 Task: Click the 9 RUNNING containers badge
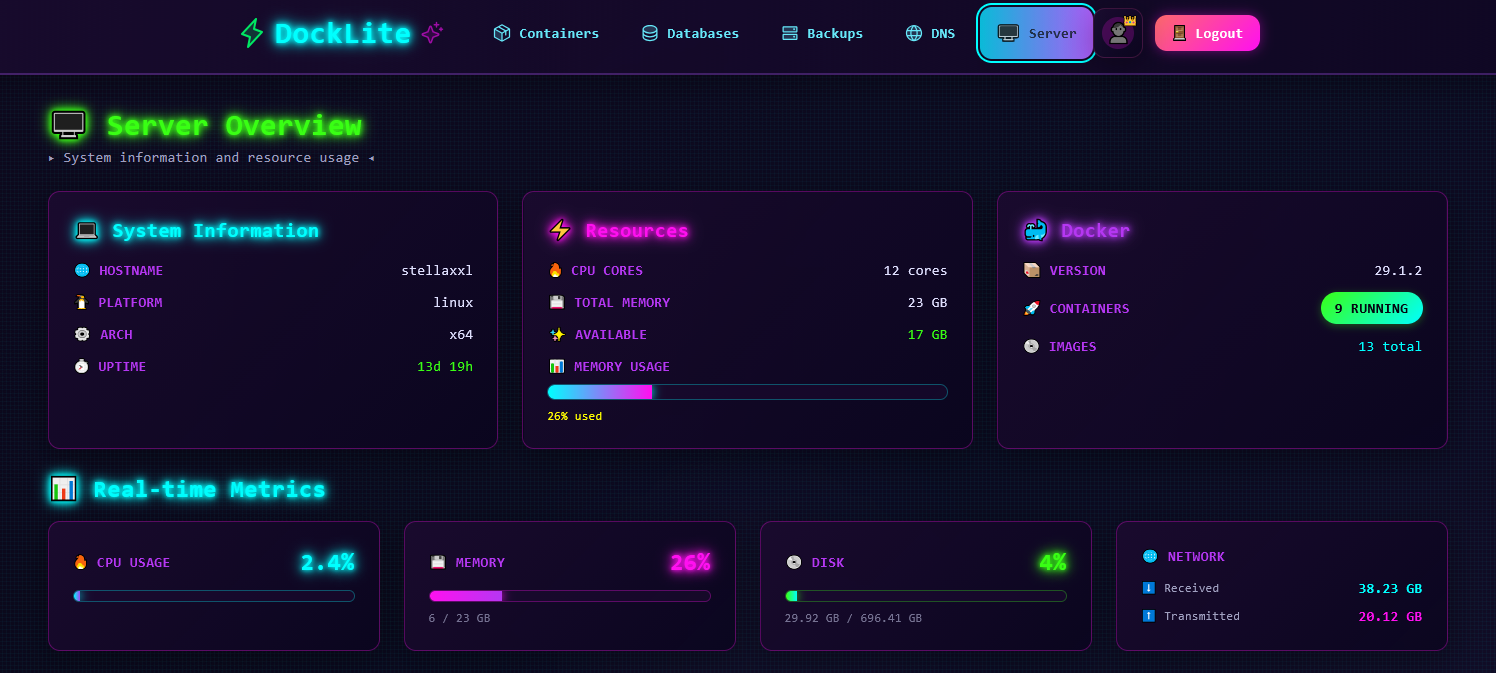(x=1371, y=308)
